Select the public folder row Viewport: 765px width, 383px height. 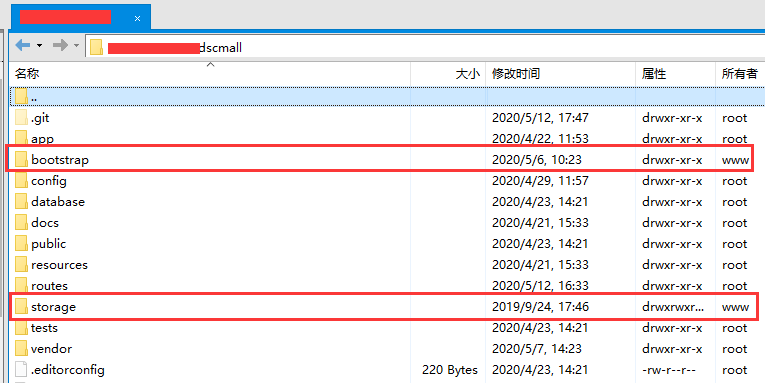tap(387, 243)
